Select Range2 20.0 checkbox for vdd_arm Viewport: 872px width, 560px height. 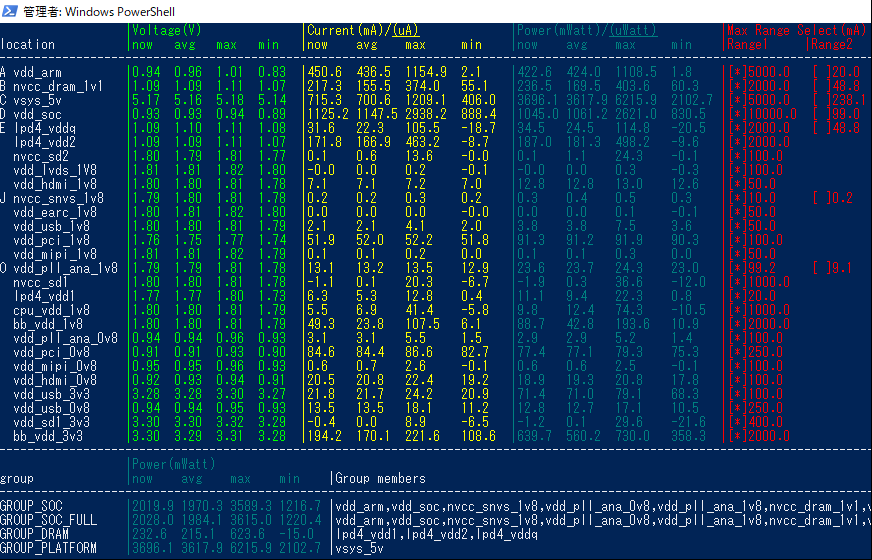(820, 72)
